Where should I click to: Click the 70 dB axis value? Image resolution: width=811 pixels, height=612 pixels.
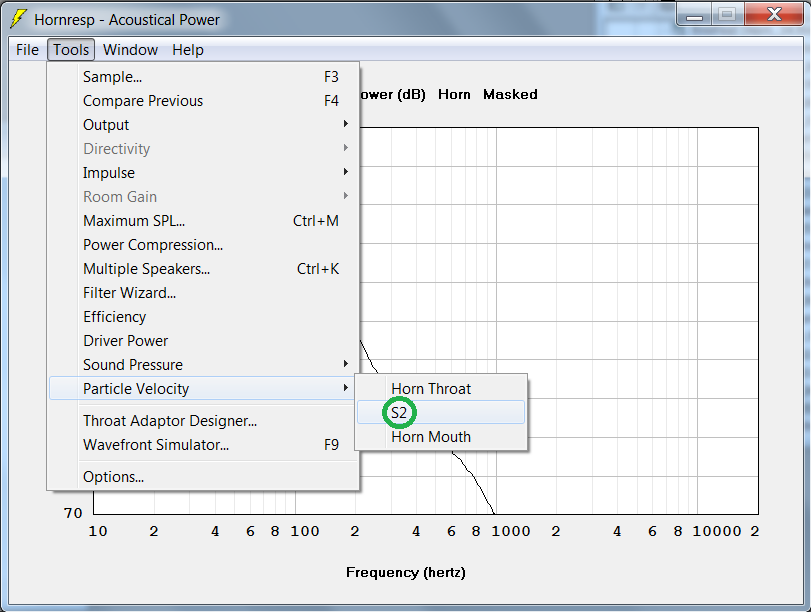click(x=73, y=513)
